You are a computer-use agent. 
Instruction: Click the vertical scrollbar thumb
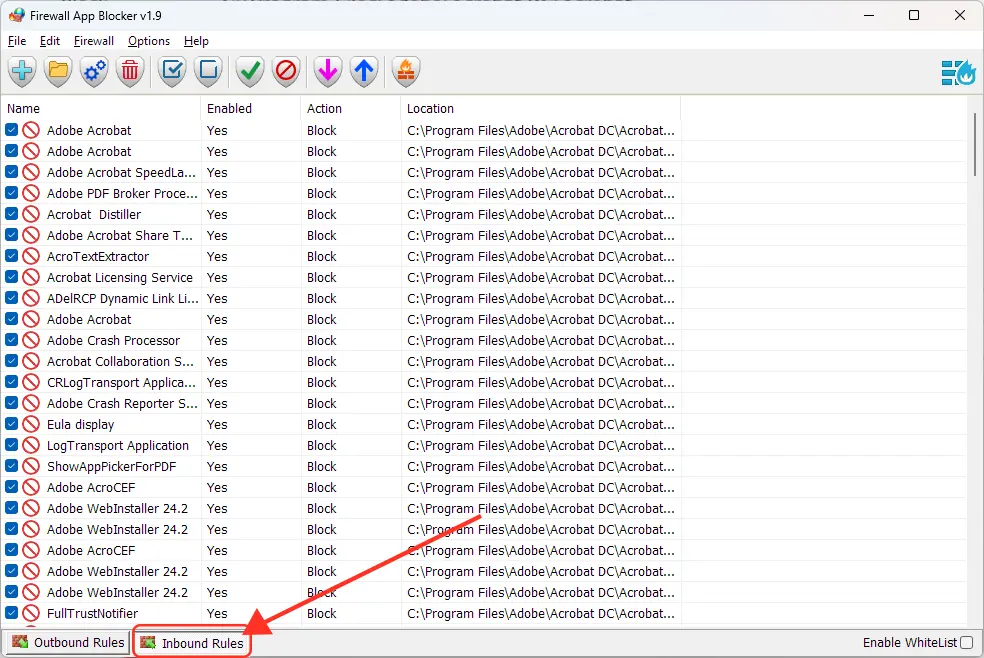click(974, 144)
